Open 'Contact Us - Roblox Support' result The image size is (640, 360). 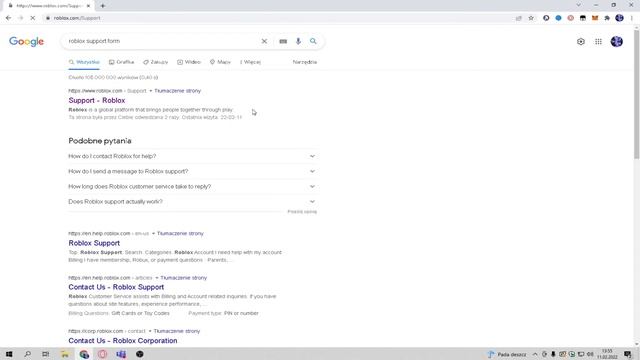pos(116,287)
